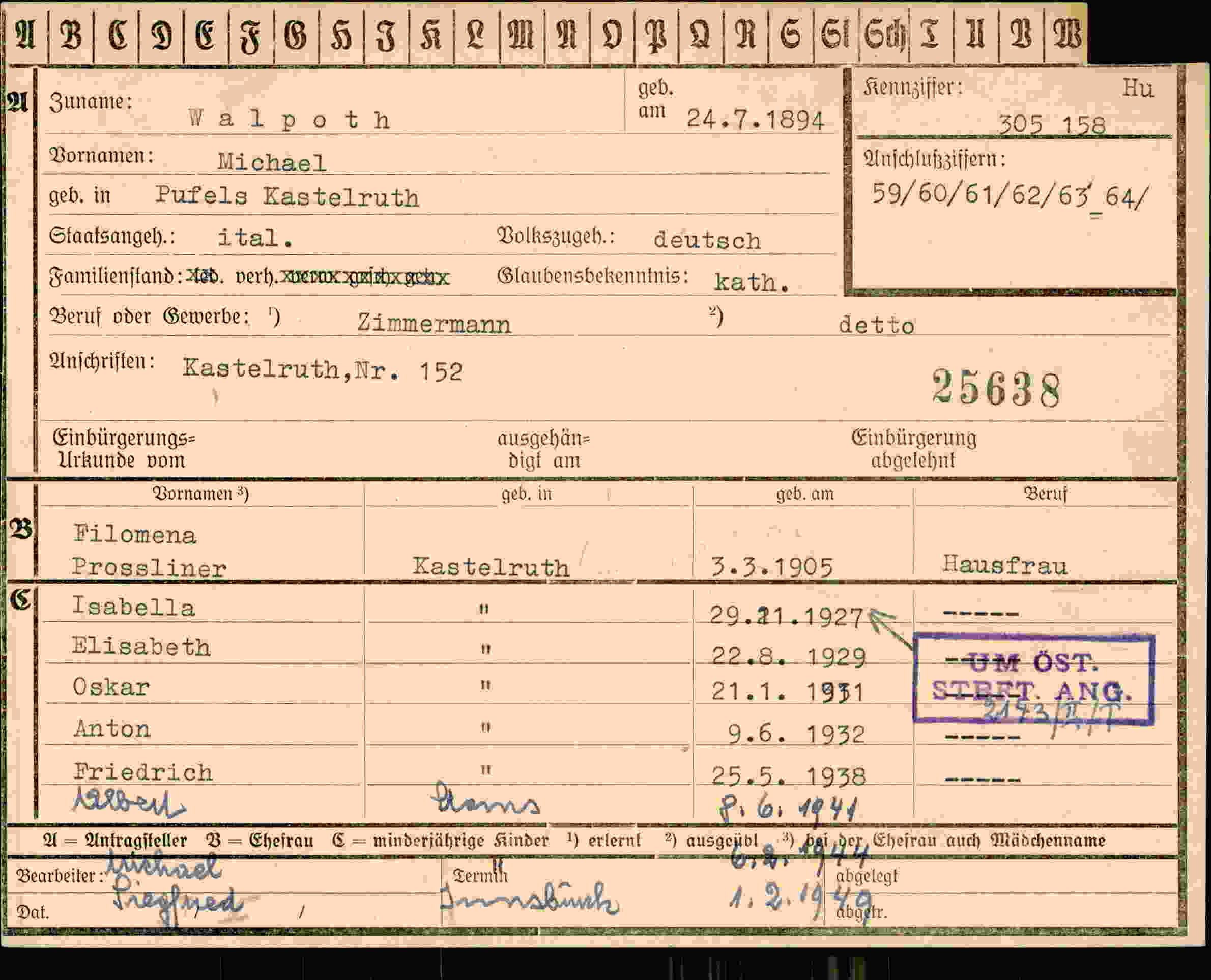This screenshot has height=980, width=1211.
Task: Click the 'Glaubensbekenntnis:' label
Action: coord(593,275)
